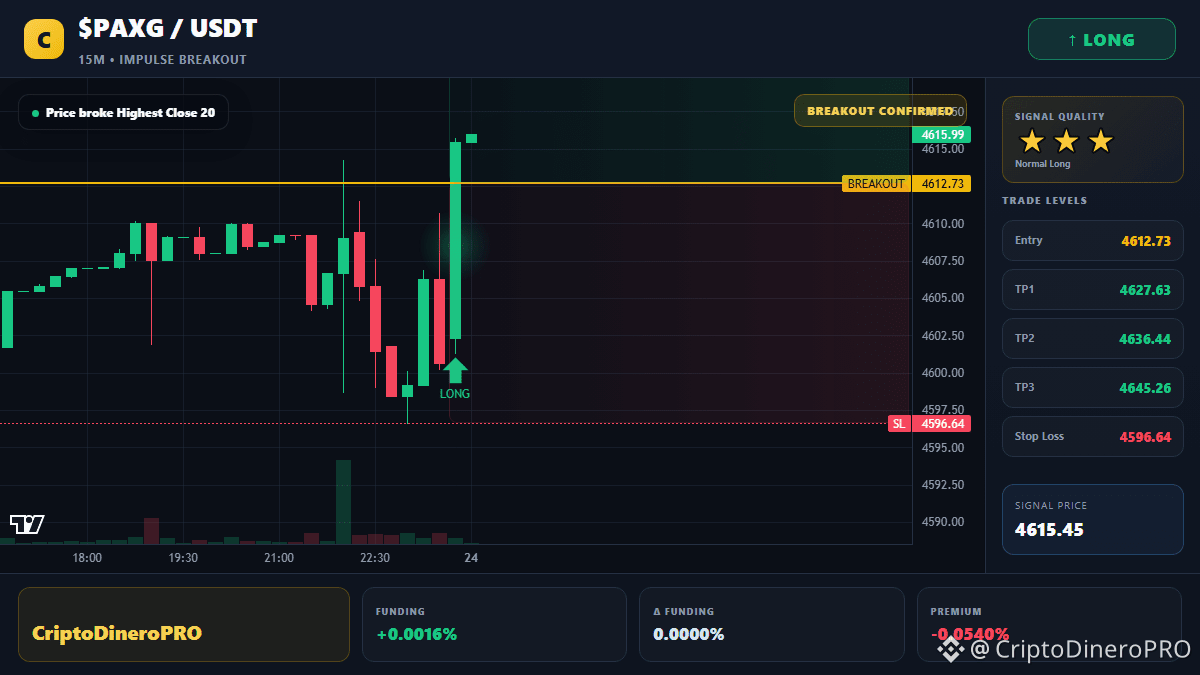The width and height of the screenshot is (1200, 675).
Task: Click the stop loss value 4596.64 on axis
Action: point(942,424)
